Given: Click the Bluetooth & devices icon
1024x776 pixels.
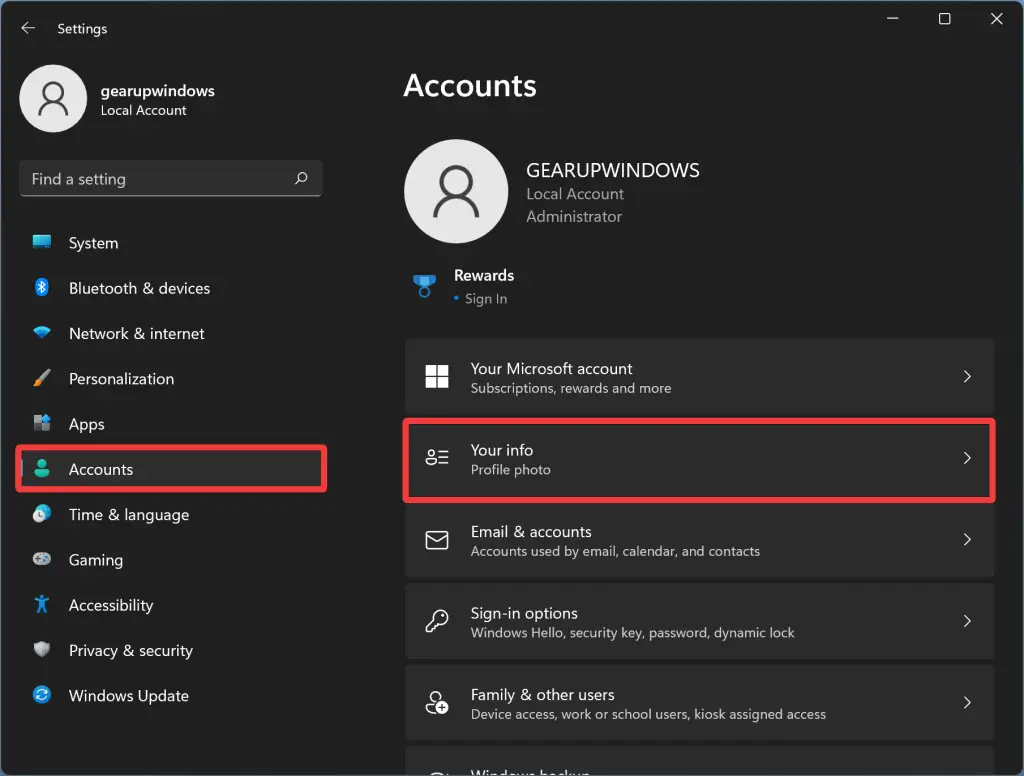Looking at the screenshot, I should pos(42,288).
